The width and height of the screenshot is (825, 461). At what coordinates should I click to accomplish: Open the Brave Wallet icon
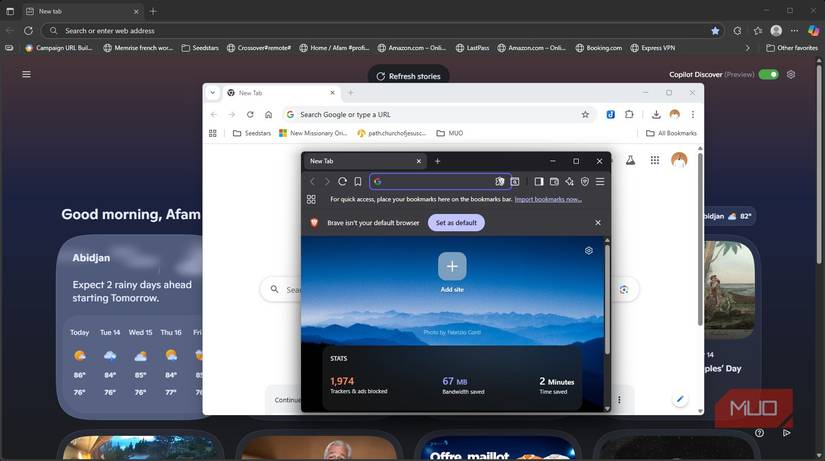(x=554, y=182)
